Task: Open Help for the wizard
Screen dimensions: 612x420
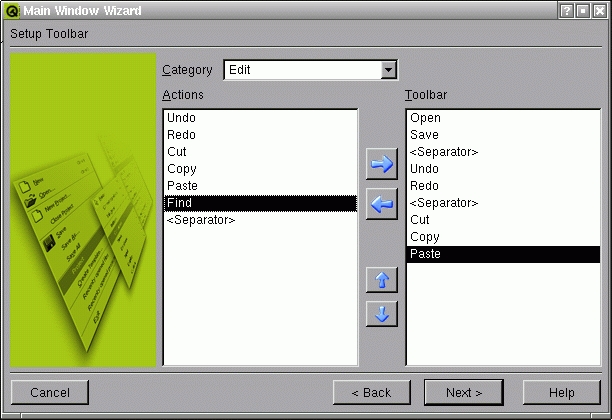Action: tap(561, 393)
